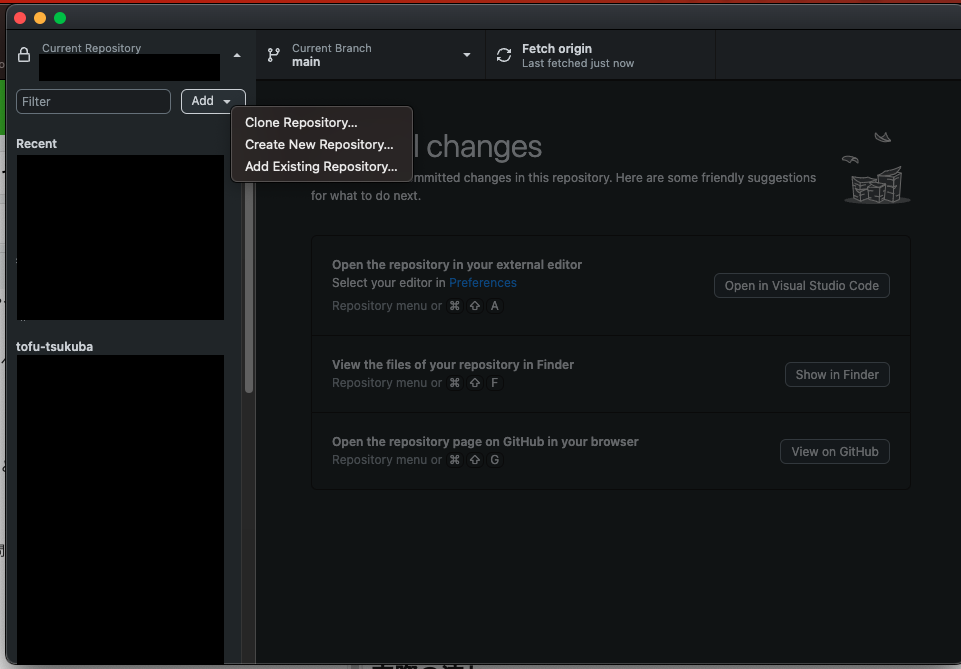Click the Fetch origin sync icon
This screenshot has height=669, width=961.
503,54
